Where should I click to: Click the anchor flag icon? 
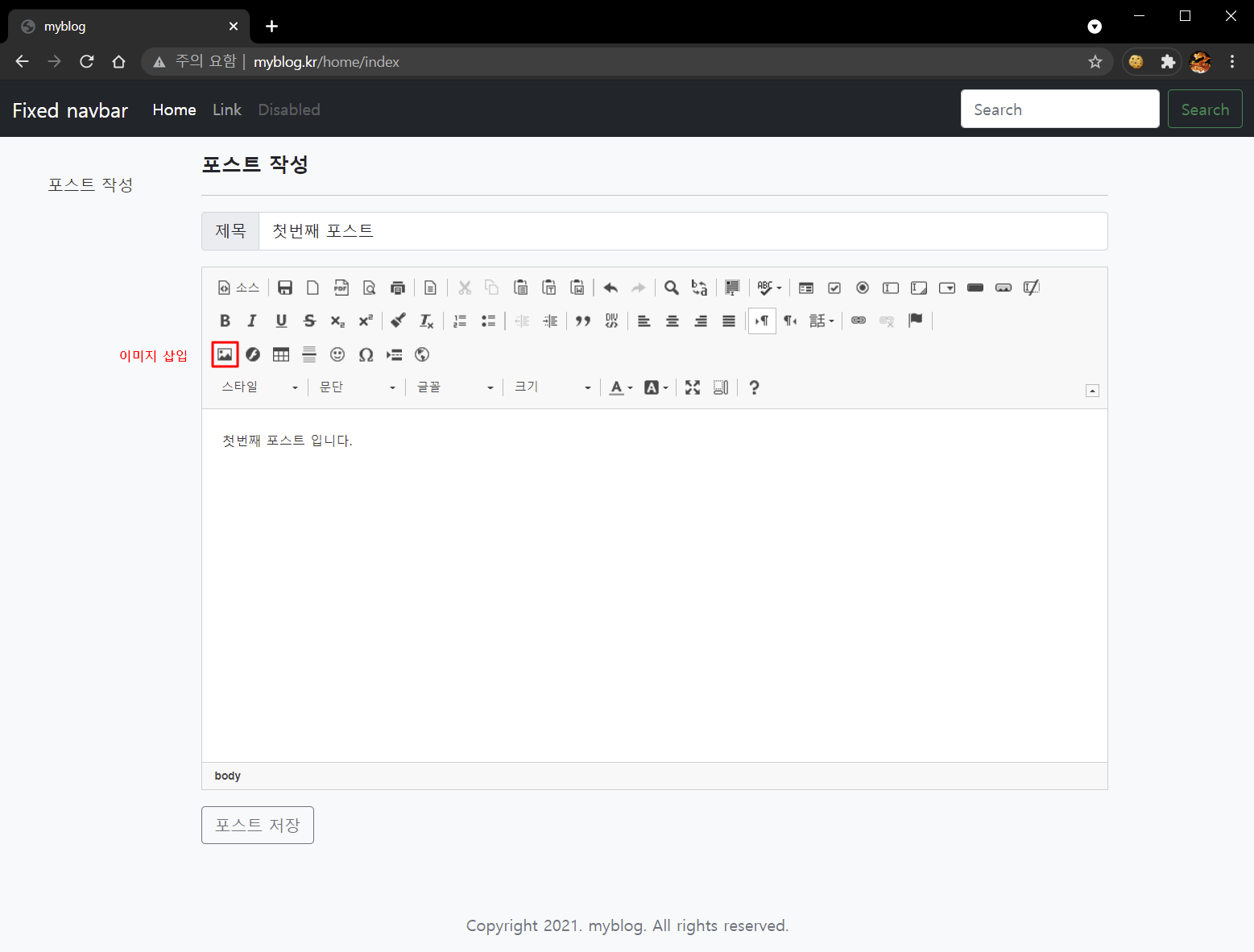pyautogui.click(x=915, y=321)
